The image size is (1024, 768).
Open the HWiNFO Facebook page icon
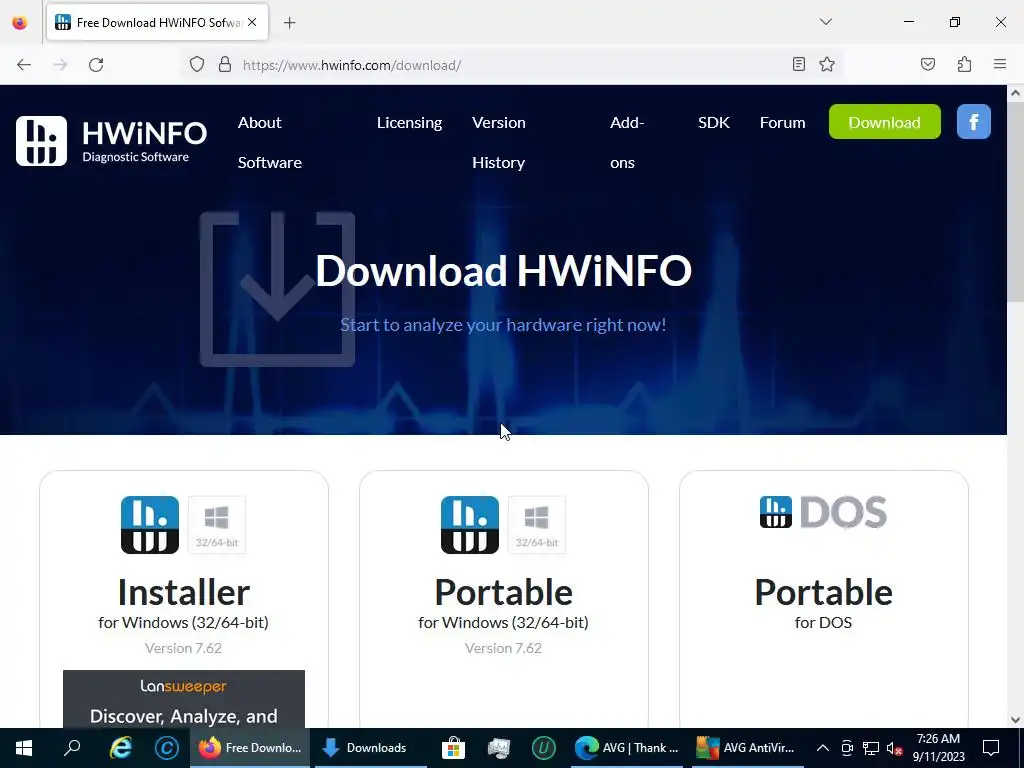coord(974,121)
